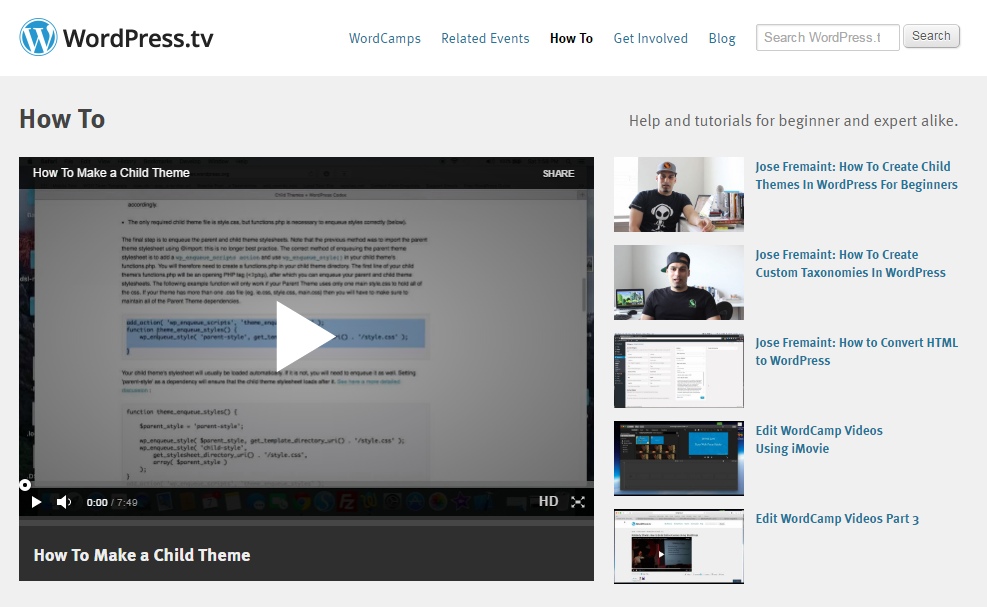
Task: Open Jose Fremaint Convert HTML to WordPress link
Action: coord(856,352)
